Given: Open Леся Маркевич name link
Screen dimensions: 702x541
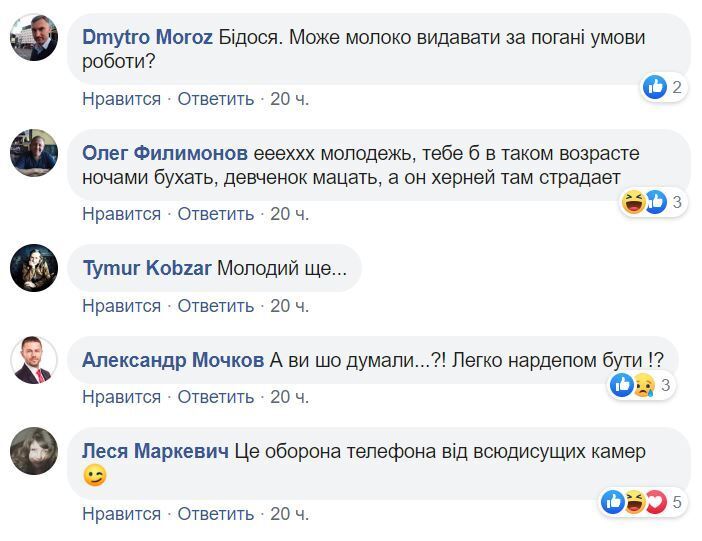Looking at the screenshot, I should (155, 451).
